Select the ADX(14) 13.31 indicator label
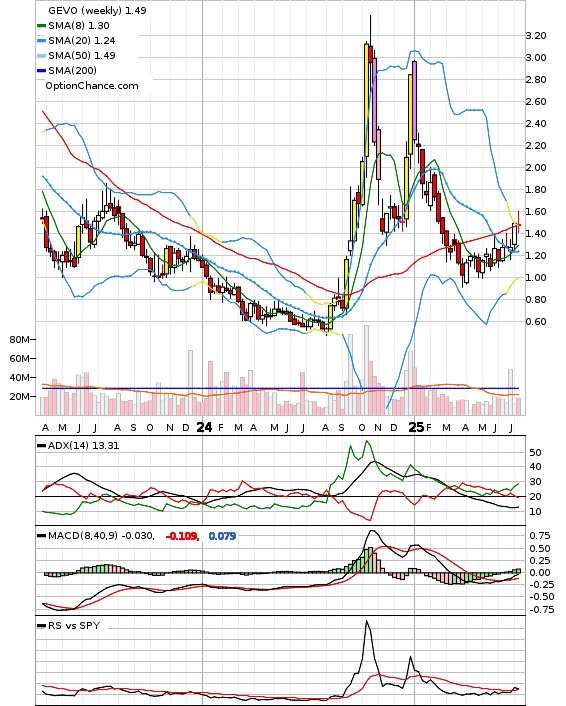The height and width of the screenshot is (706, 566). click(x=83, y=446)
